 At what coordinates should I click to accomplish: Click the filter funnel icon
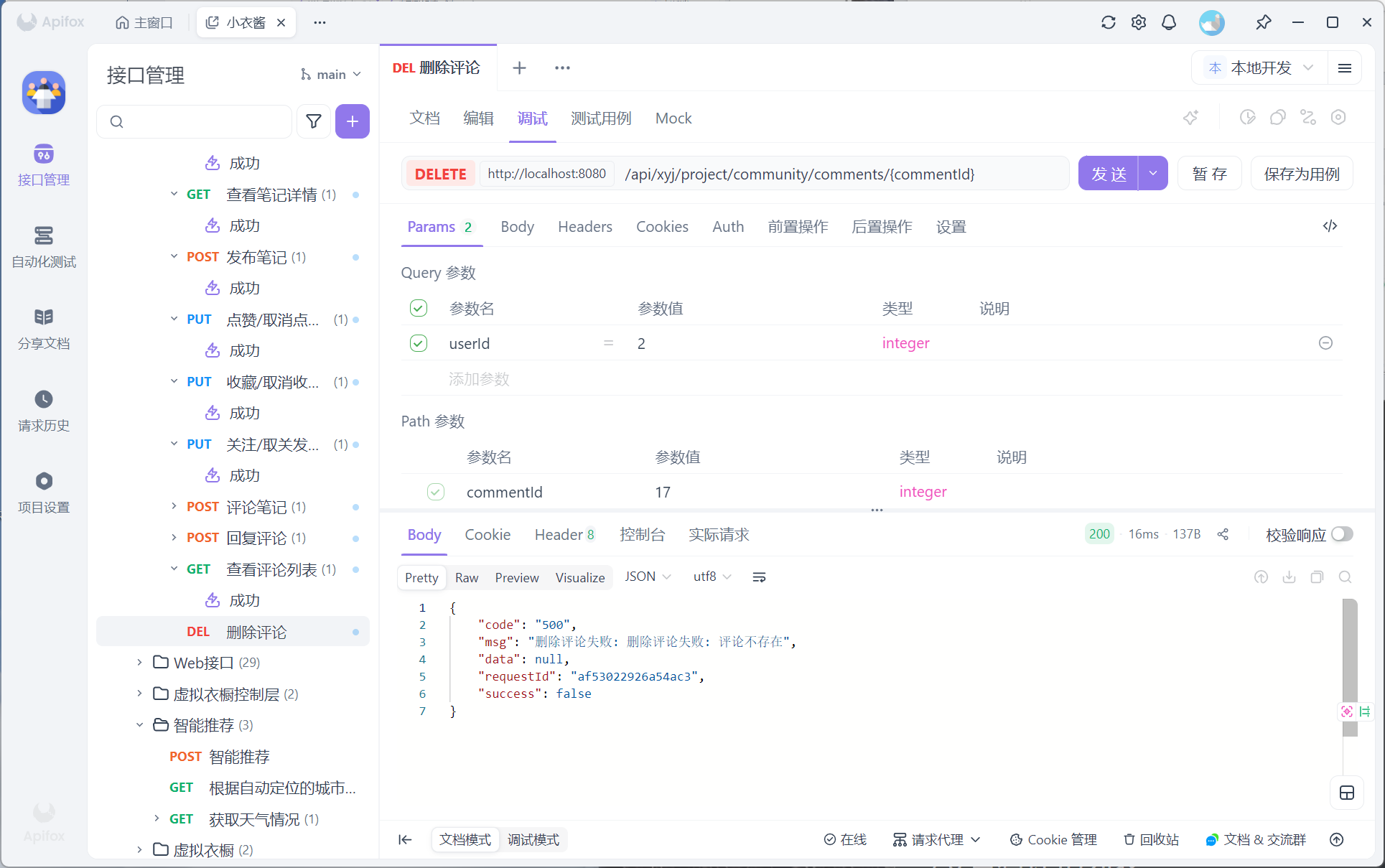(x=314, y=121)
